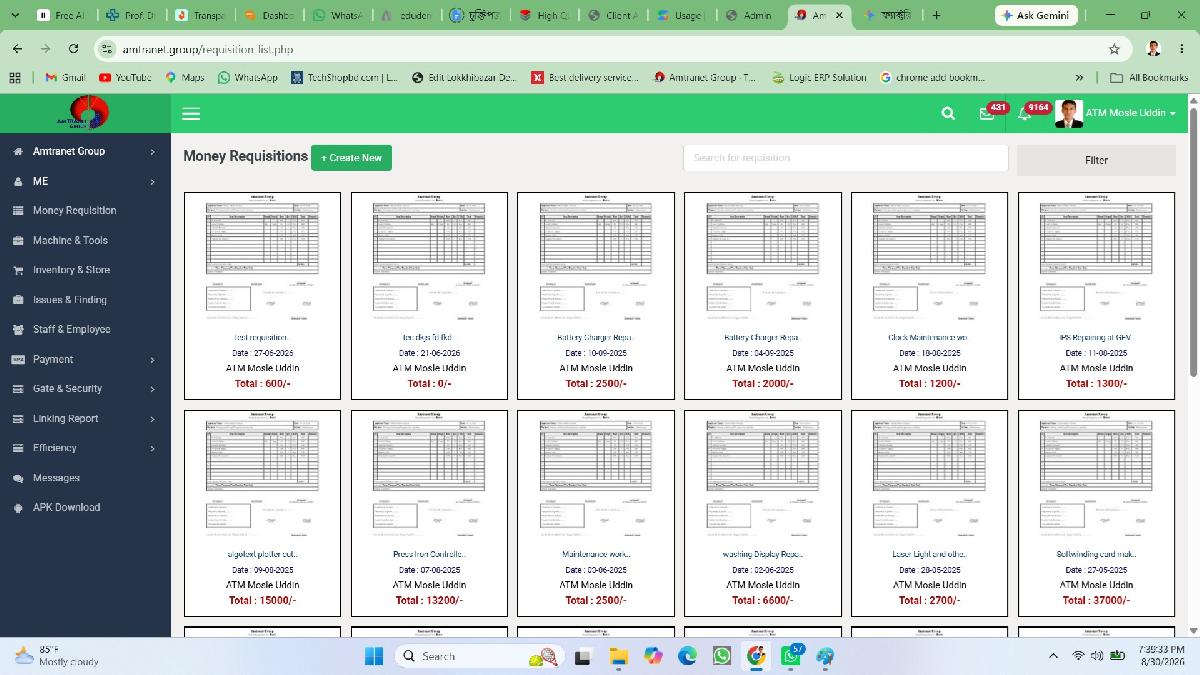Click the Filter button

(1096, 160)
